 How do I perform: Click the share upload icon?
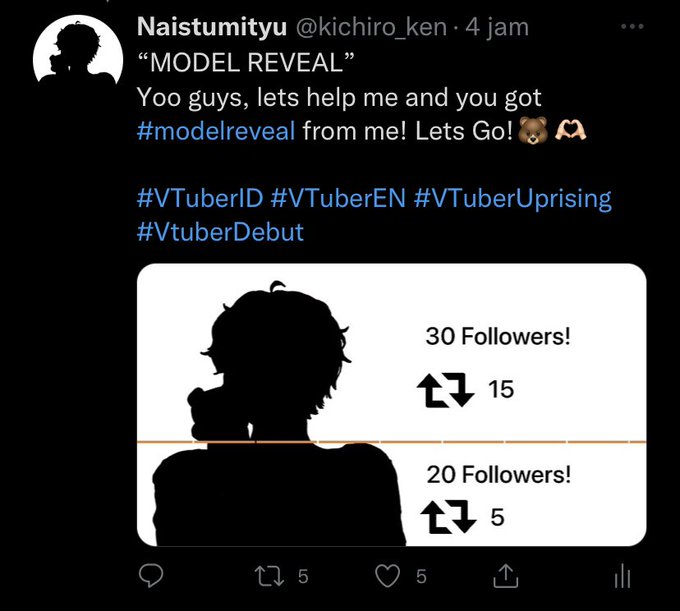(x=506, y=575)
